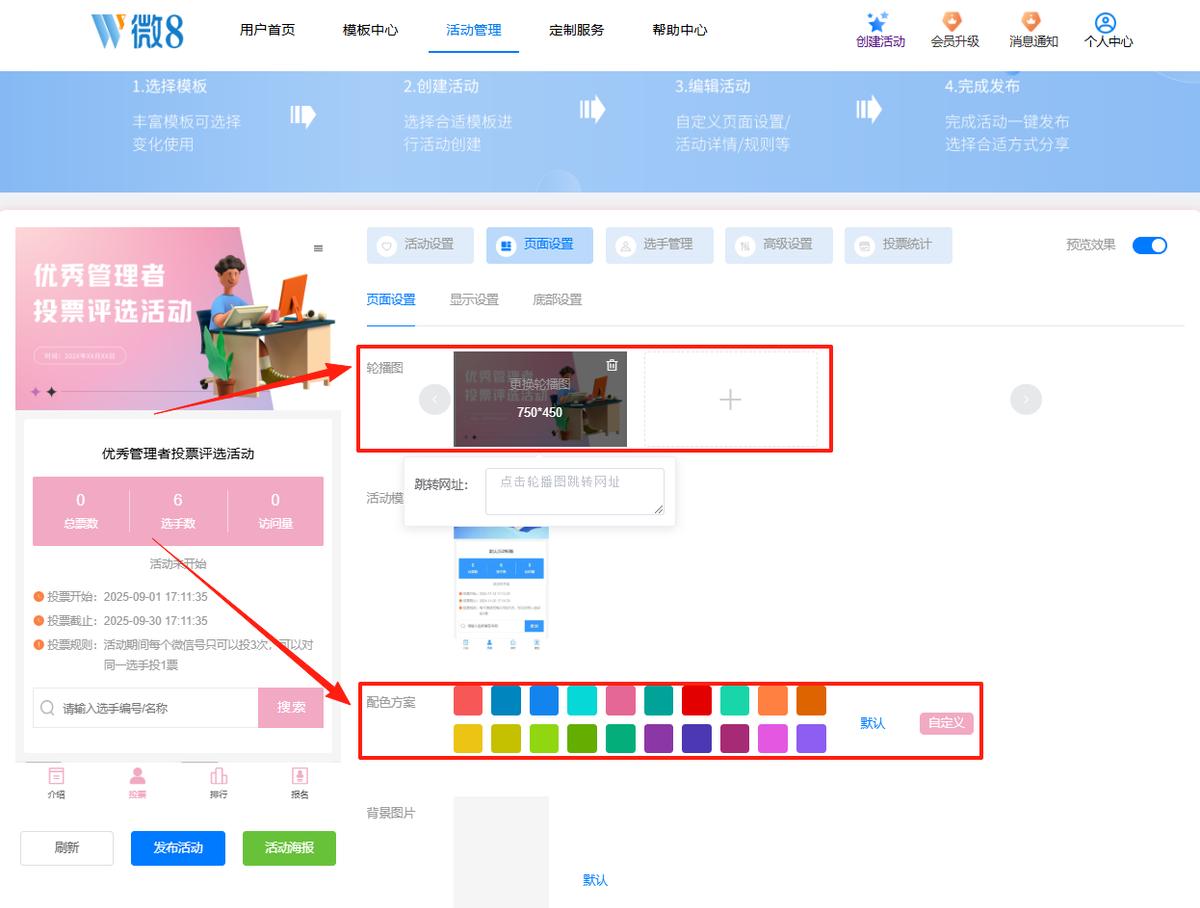Open 消息通知 notifications icon

pos(1032,22)
